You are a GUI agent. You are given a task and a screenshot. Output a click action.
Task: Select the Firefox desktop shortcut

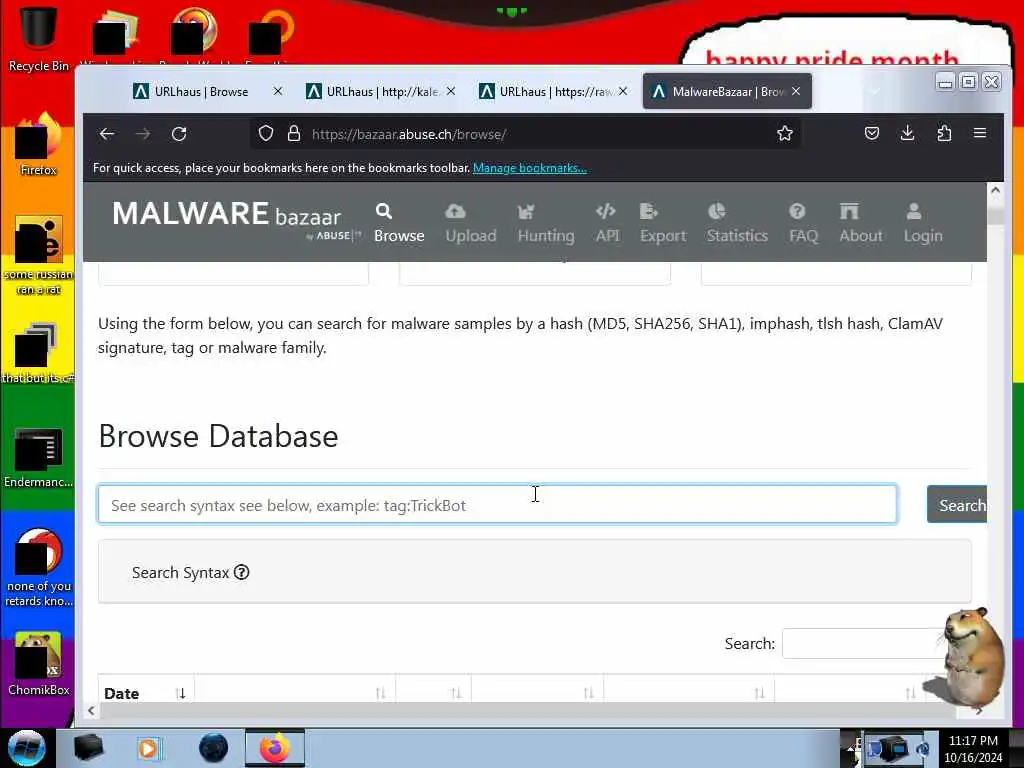tap(39, 144)
